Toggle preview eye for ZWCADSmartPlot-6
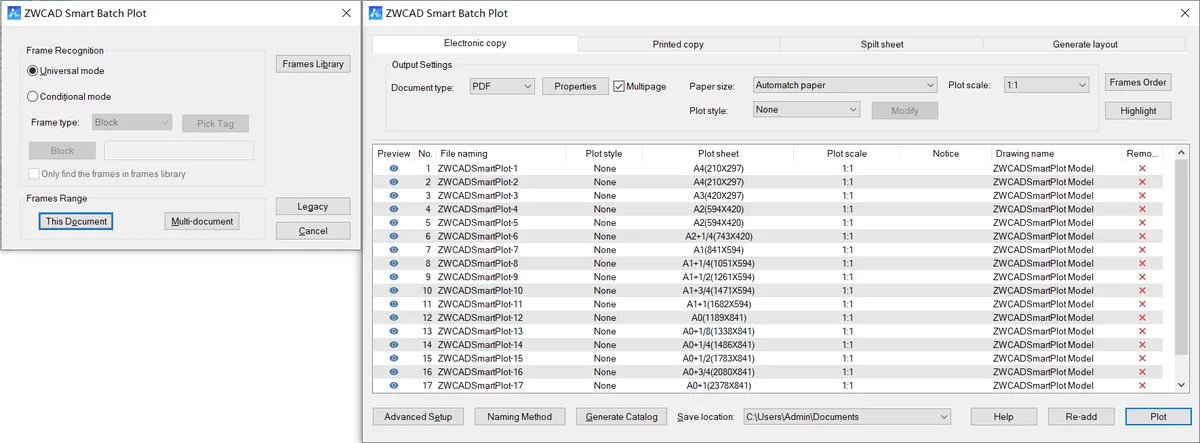1200x443 pixels. (394, 236)
